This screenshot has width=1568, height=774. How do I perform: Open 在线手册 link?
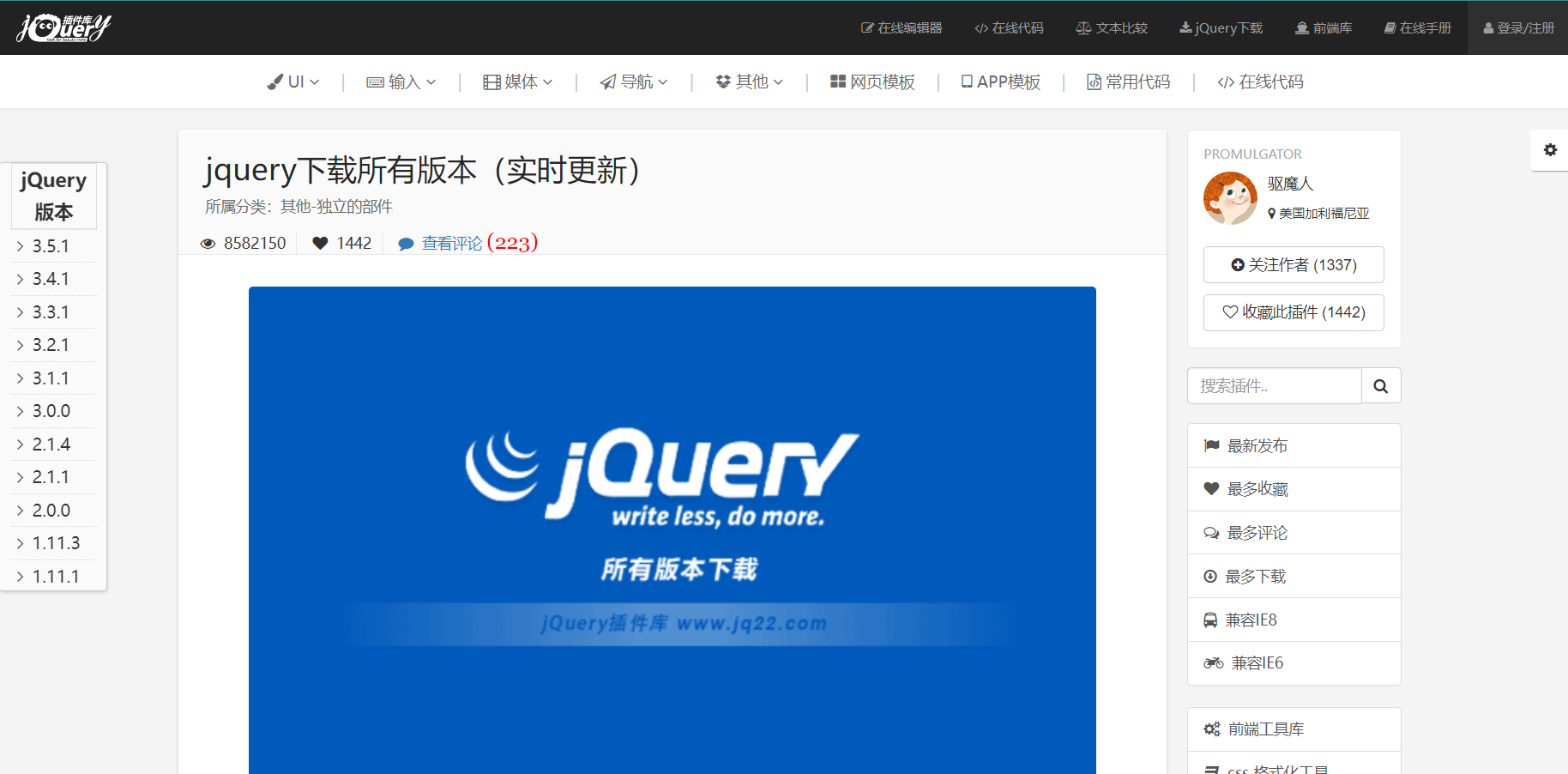(1418, 28)
